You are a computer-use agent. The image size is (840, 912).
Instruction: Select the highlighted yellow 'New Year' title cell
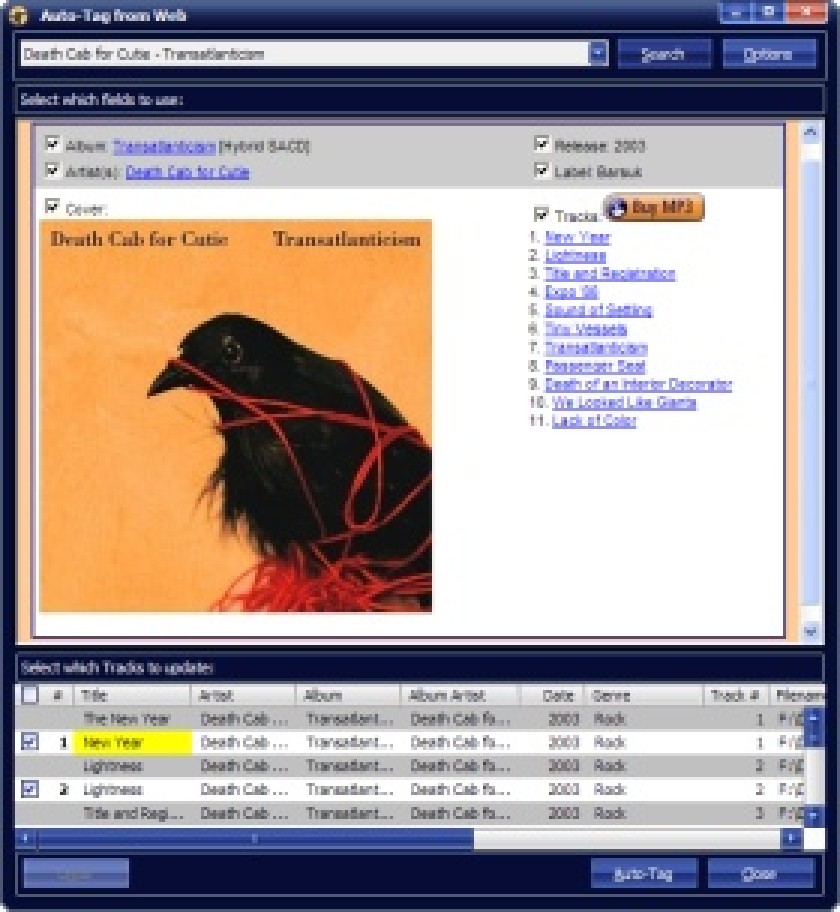(133, 742)
